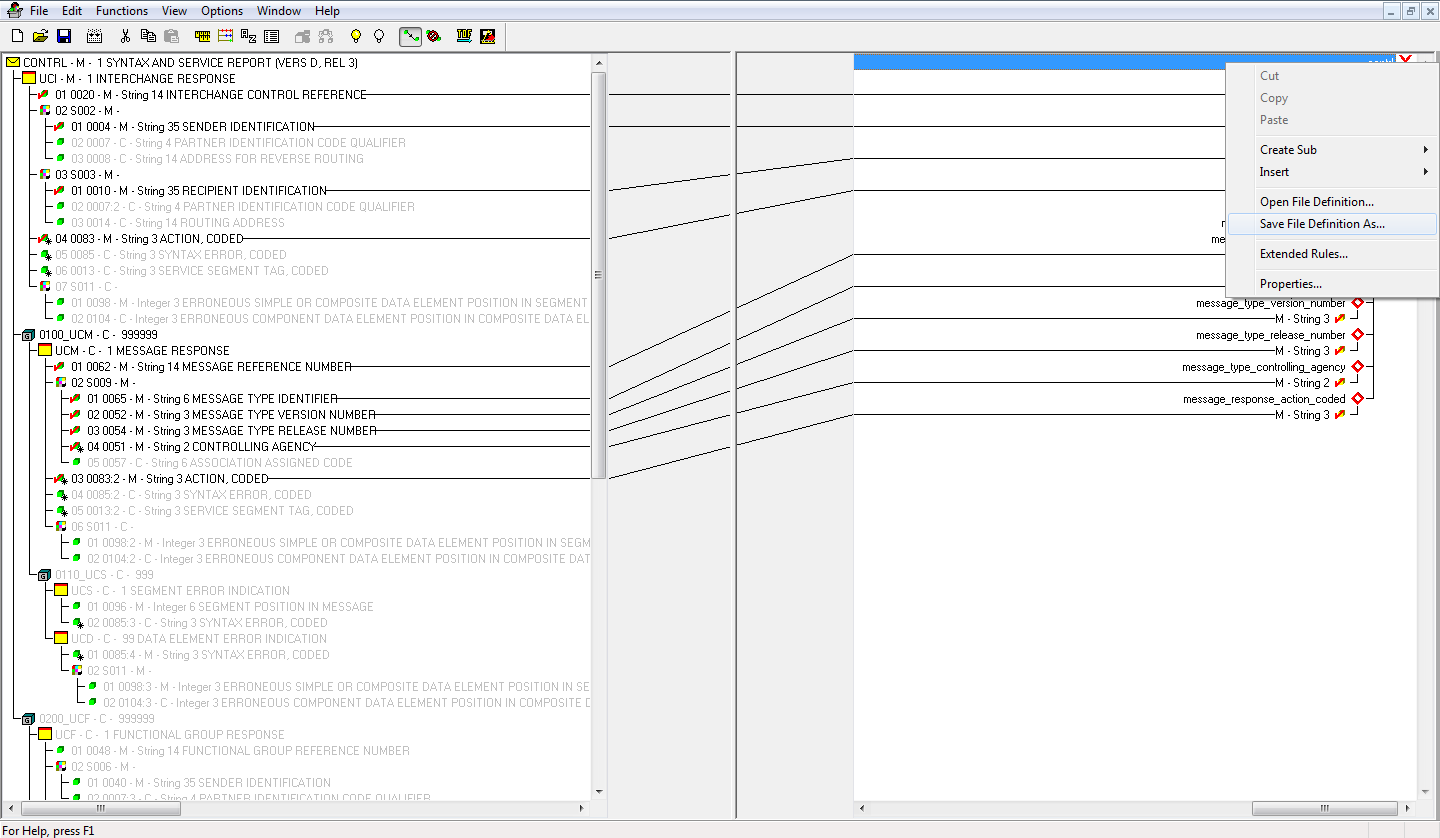Turn on the yellow light bulb toggle
Screen dimensions: 1440x838
354,36
